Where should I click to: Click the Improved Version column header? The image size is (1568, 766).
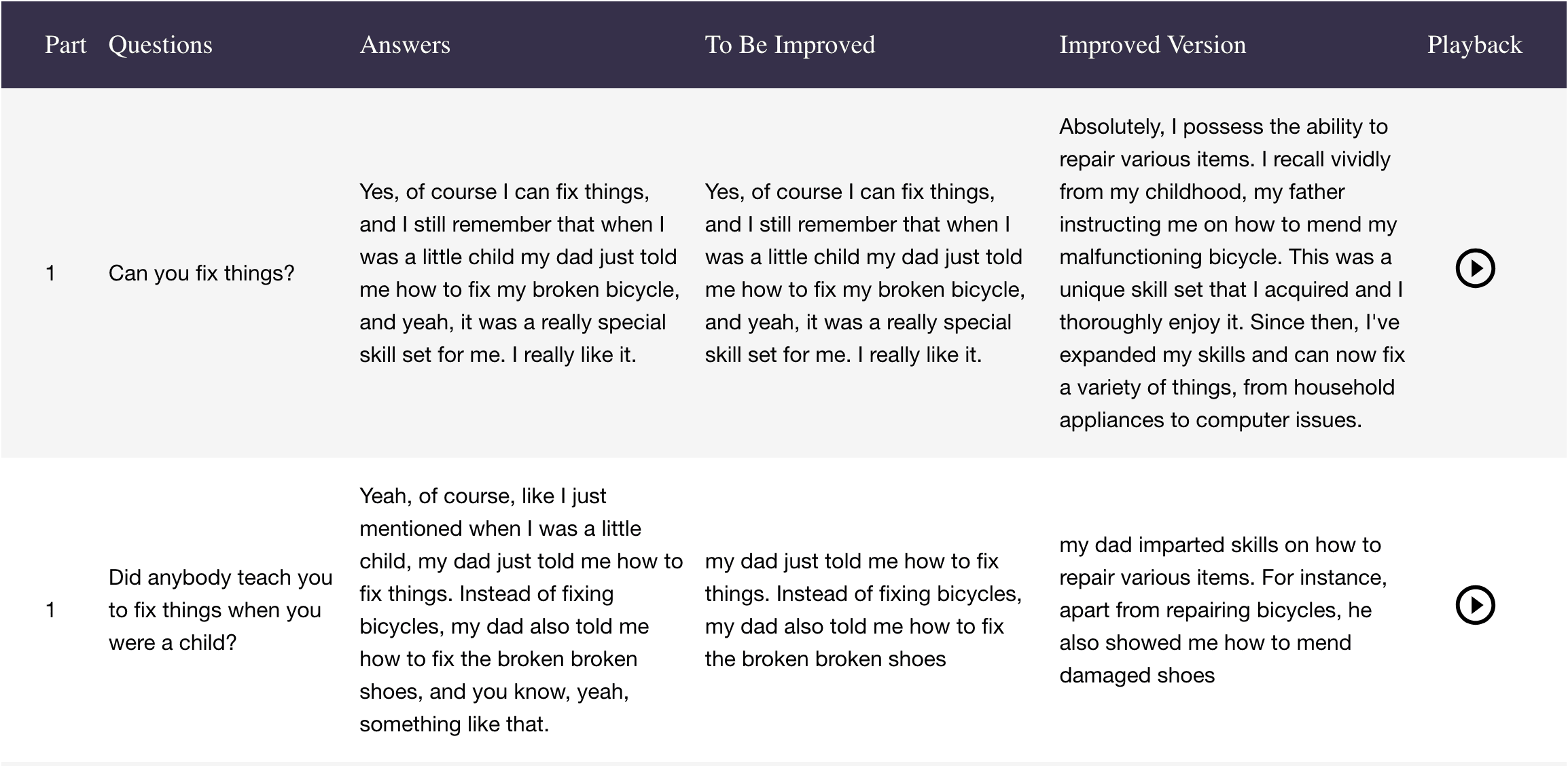[x=1152, y=45]
